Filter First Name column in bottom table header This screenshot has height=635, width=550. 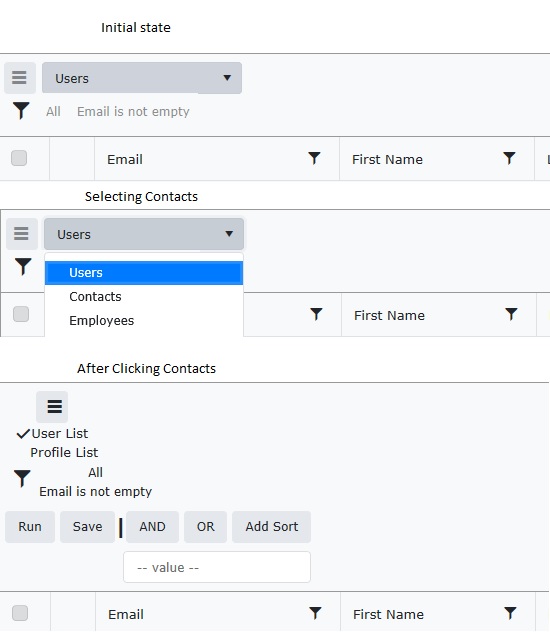pos(510,613)
